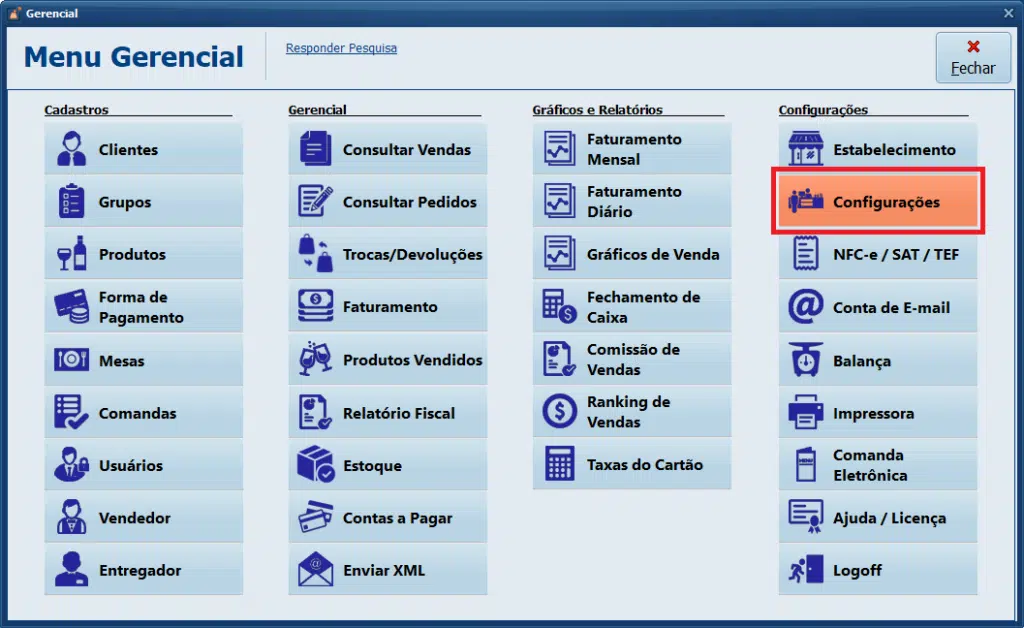Viewport: 1024px width, 628px height.
Task: Click the Logoff label
Action: tap(857, 570)
